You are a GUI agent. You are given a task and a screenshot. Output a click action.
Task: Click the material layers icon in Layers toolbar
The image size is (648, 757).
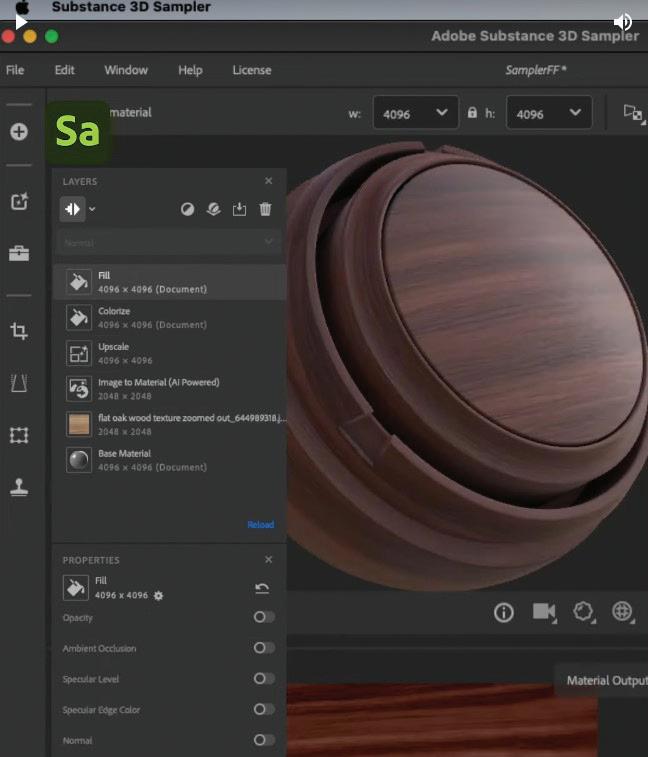(213, 209)
